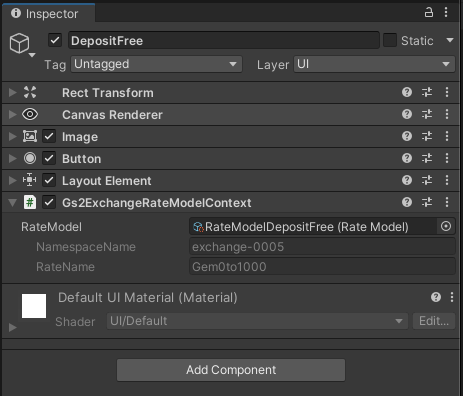
Task: Disable the Image component checkbox
Action: click(49, 136)
